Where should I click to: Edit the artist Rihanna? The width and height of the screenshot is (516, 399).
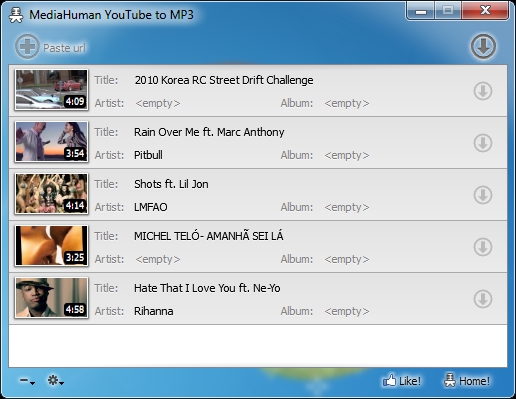[x=154, y=311]
